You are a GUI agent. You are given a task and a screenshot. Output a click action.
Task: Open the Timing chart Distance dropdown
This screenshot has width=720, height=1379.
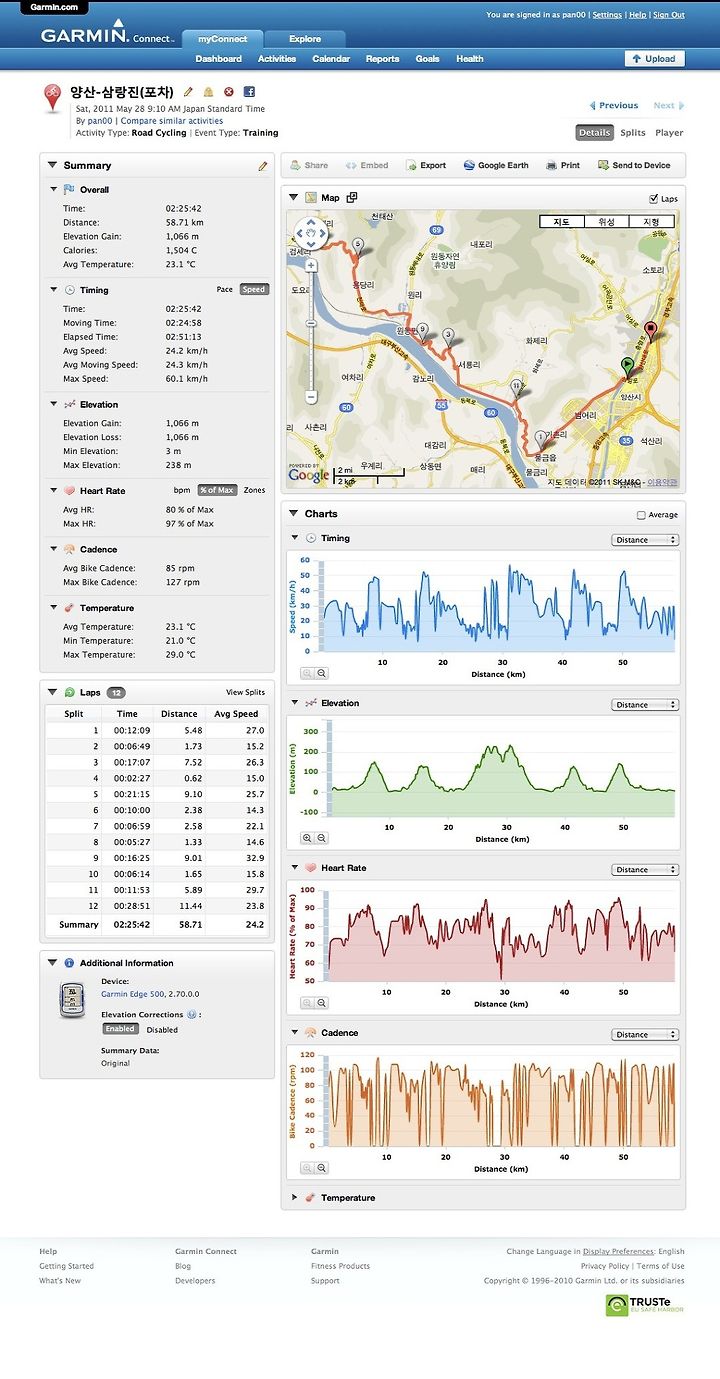click(x=645, y=540)
